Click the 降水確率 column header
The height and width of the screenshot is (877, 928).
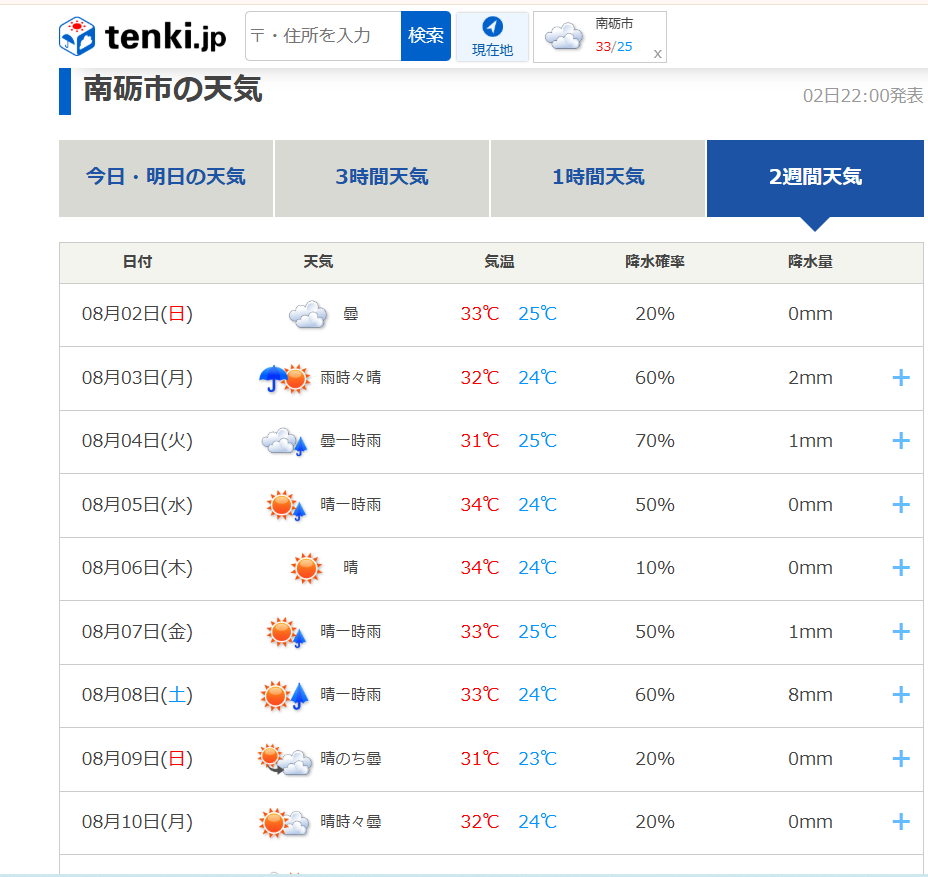pyautogui.click(x=655, y=262)
